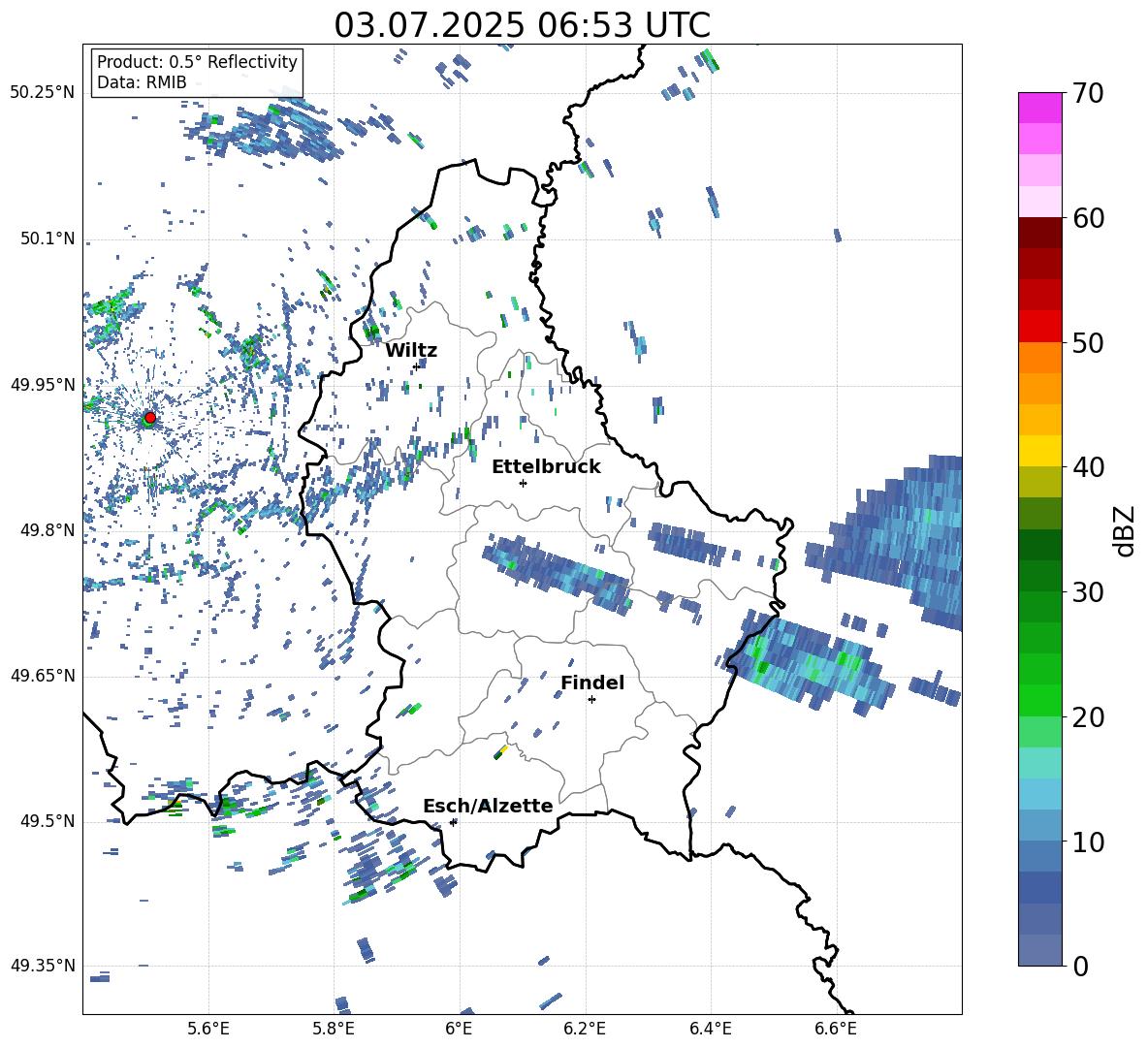Click the 70 value on colorbar
Image resolution: width=1148 pixels, height=1048 pixels.
coord(1087,94)
